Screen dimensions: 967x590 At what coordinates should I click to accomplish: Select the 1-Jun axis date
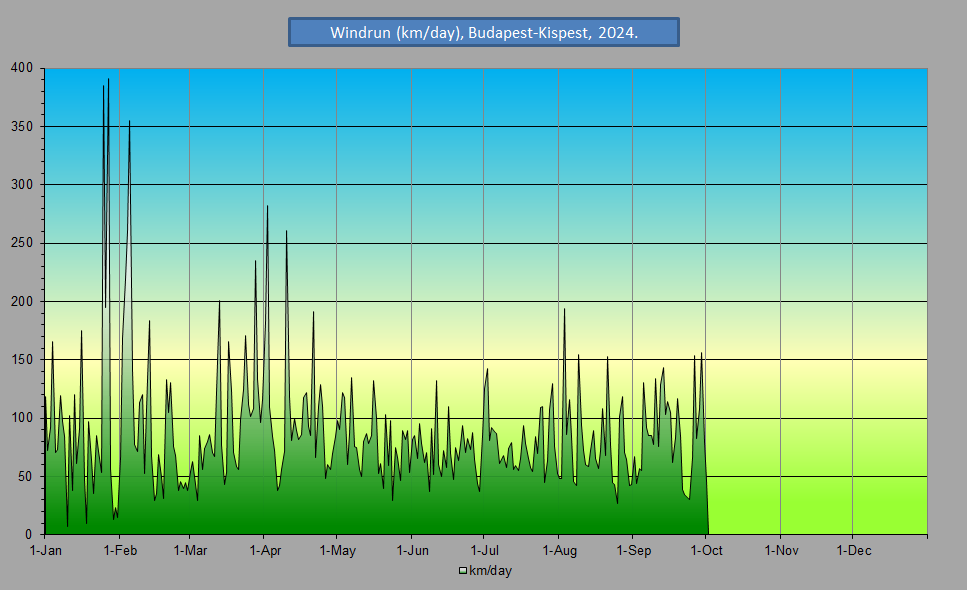(x=412, y=551)
